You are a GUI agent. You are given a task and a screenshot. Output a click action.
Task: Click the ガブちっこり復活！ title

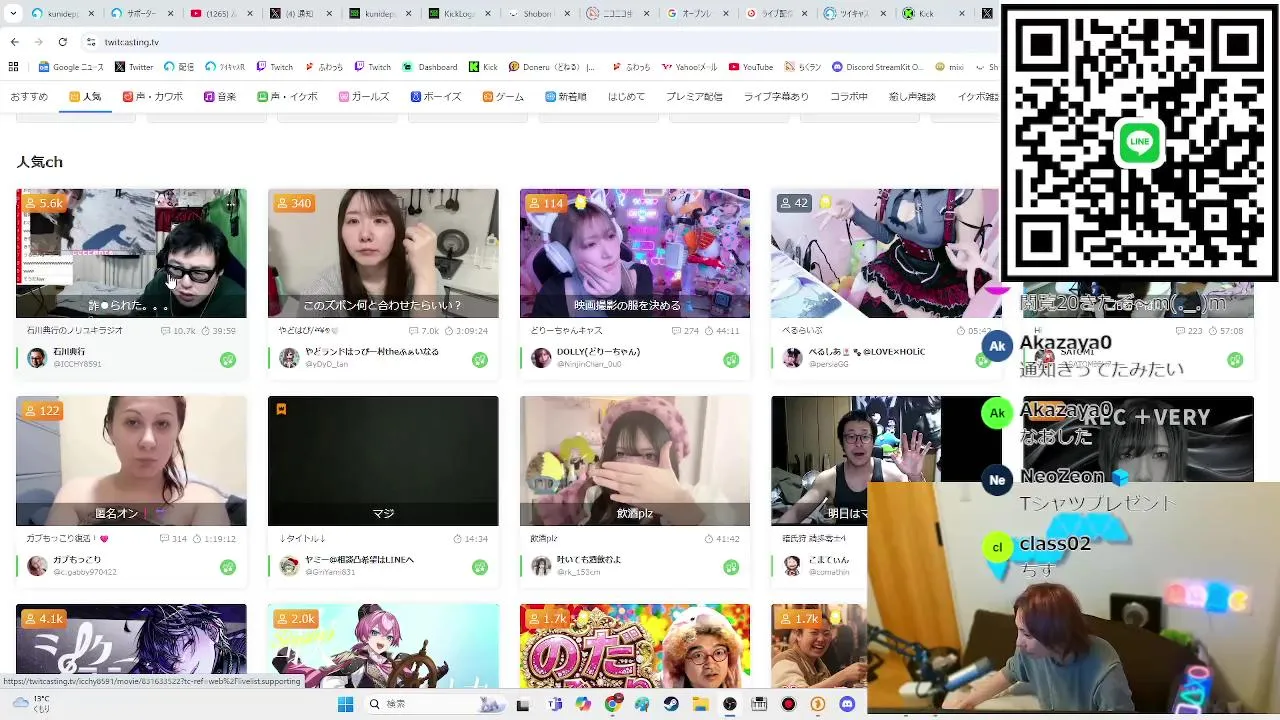(x=67, y=539)
